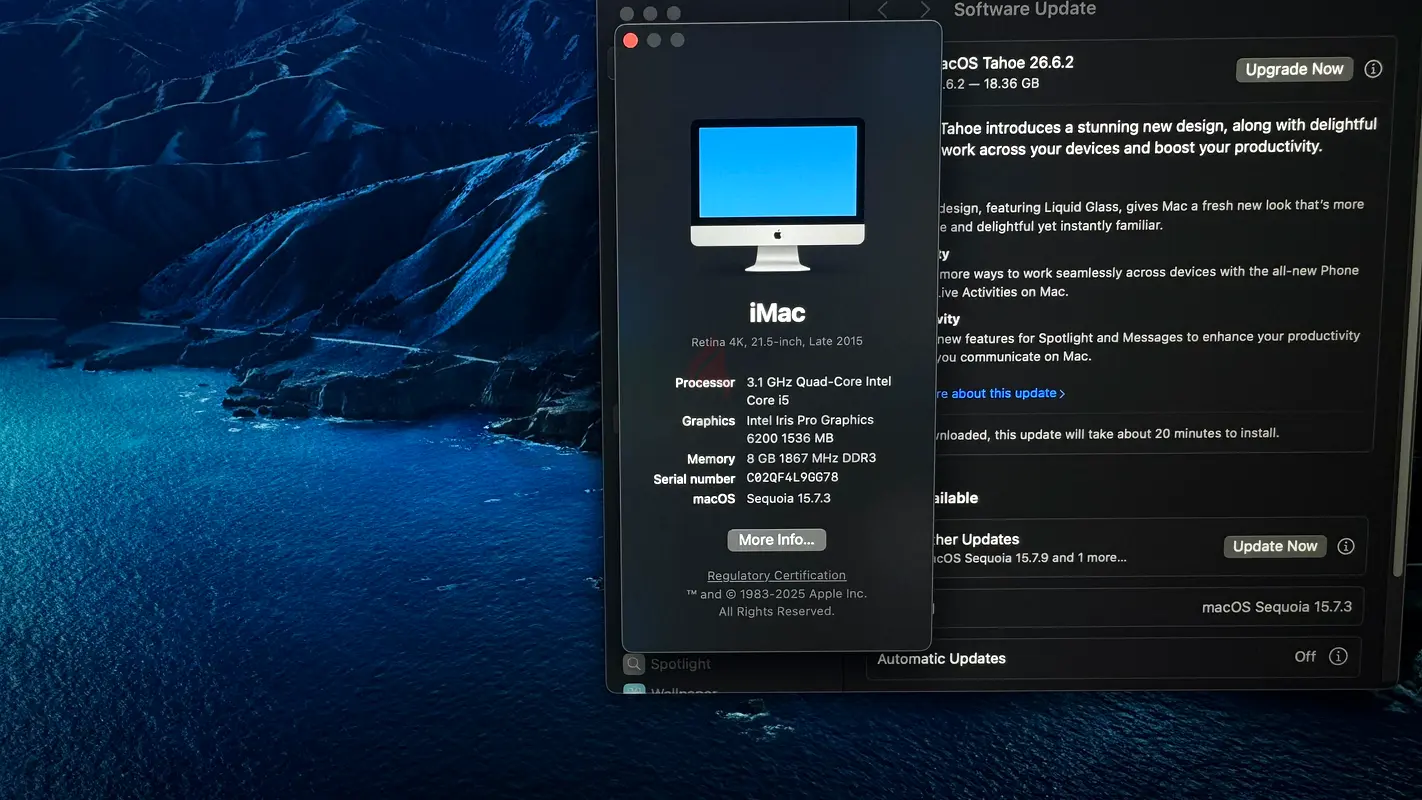Show info for Other Updates
The image size is (1422, 800).
[x=1346, y=546]
